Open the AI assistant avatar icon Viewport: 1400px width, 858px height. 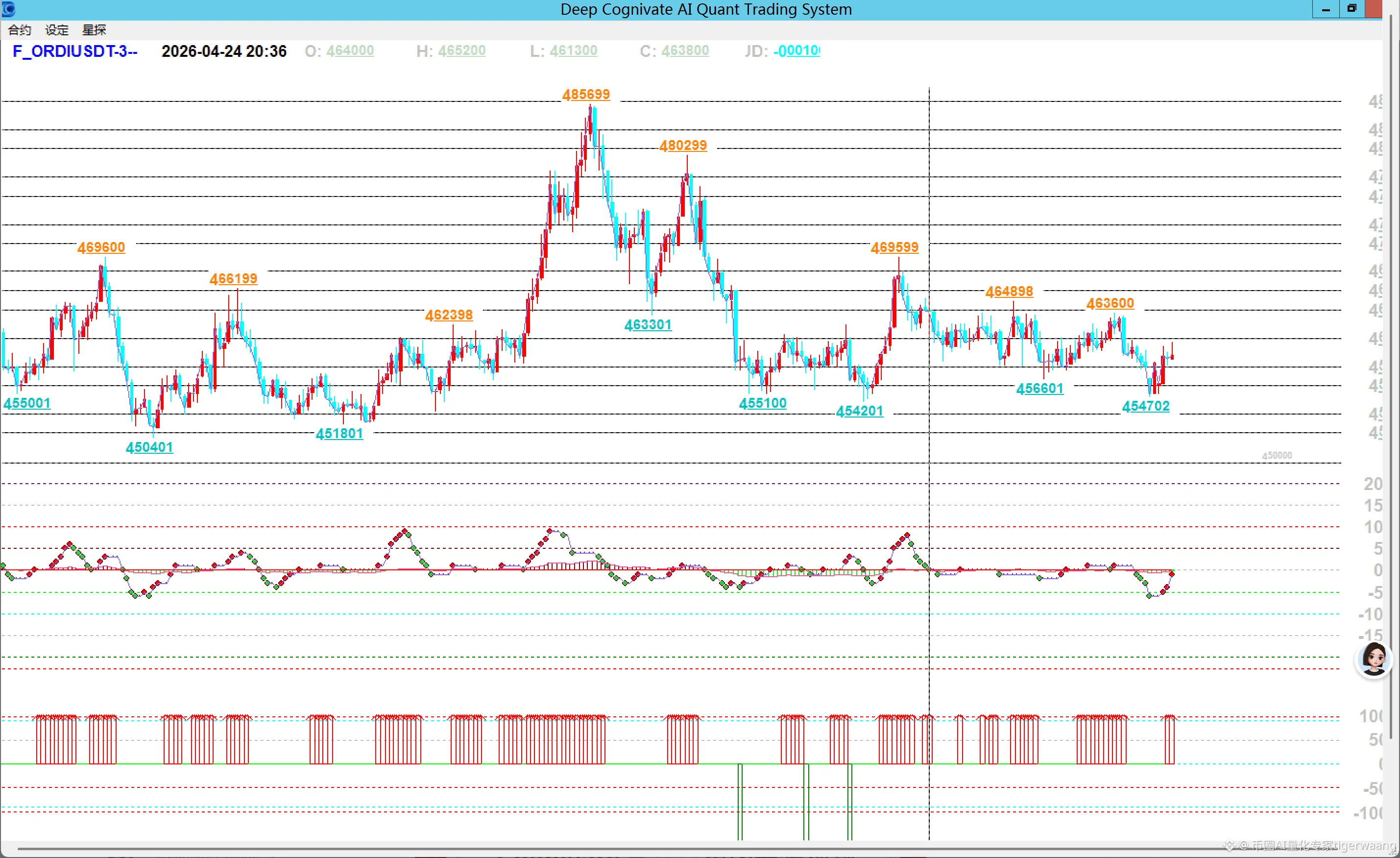tap(1374, 660)
